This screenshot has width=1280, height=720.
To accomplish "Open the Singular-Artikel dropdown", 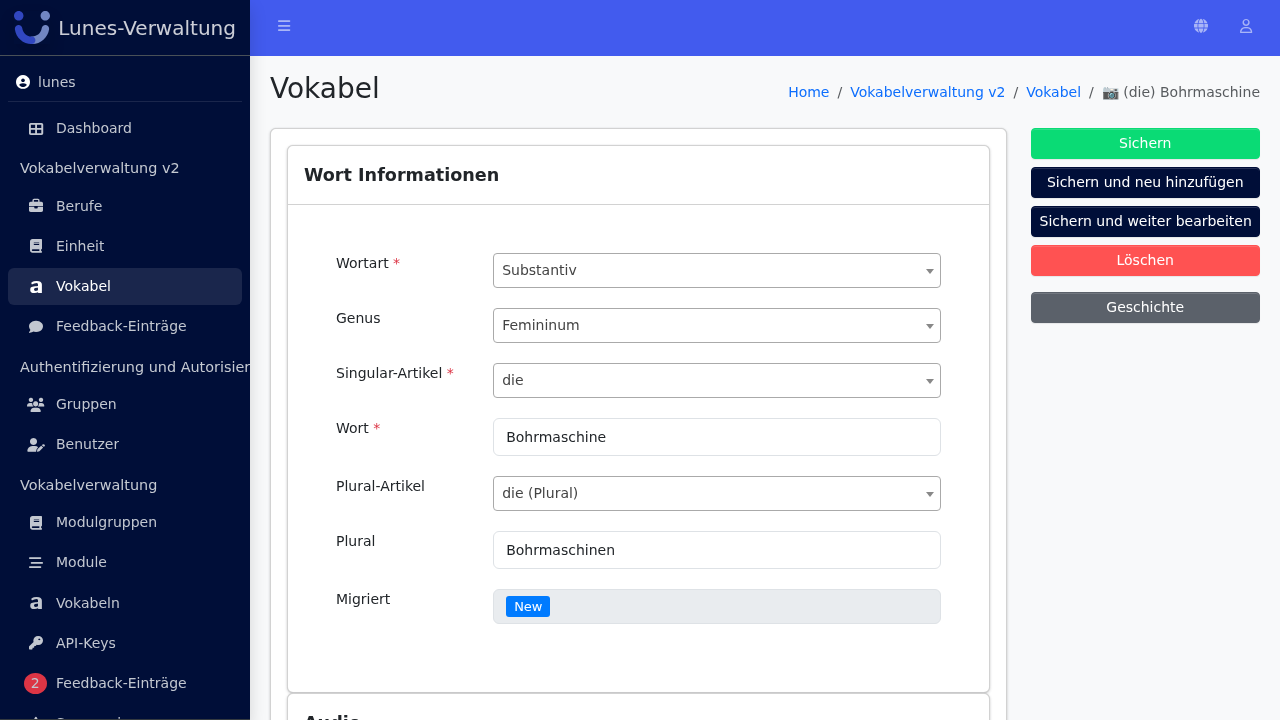I will pos(717,380).
